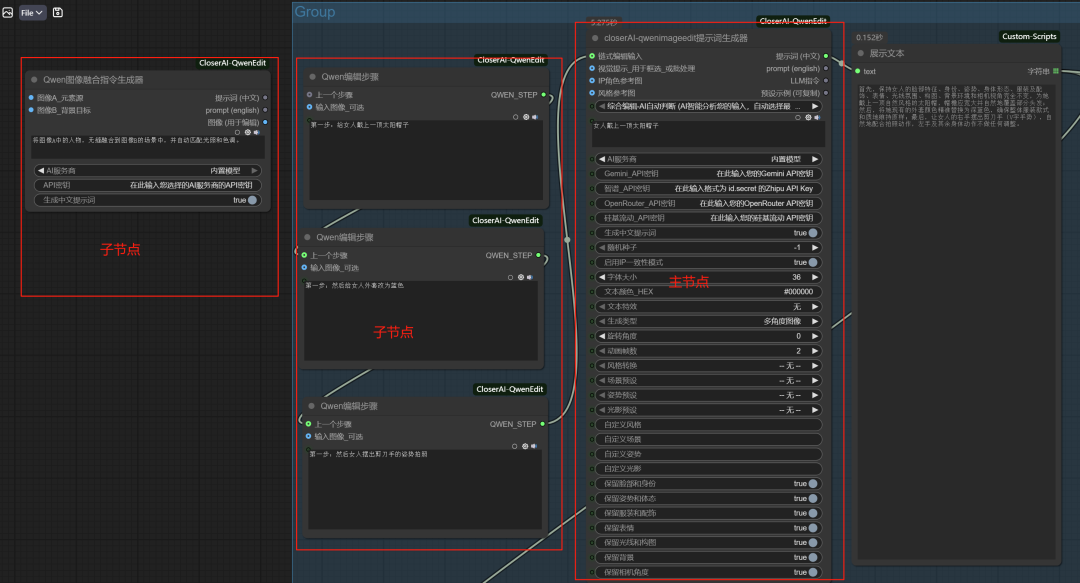Click the Gemini_API密钥 input field
The height and width of the screenshot is (583, 1080).
708,174
